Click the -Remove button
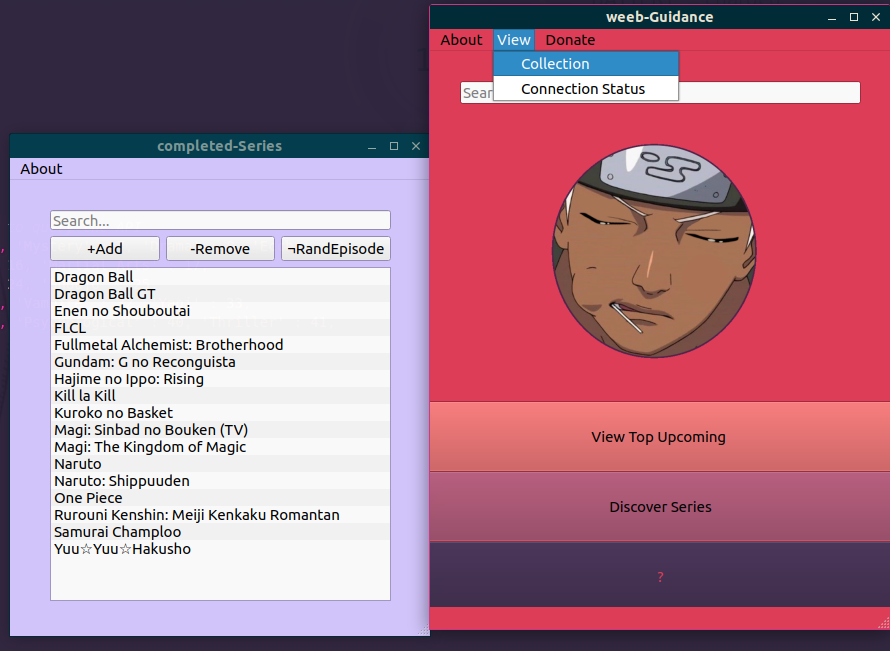This screenshot has height=651, width=890. coord(220,249)
